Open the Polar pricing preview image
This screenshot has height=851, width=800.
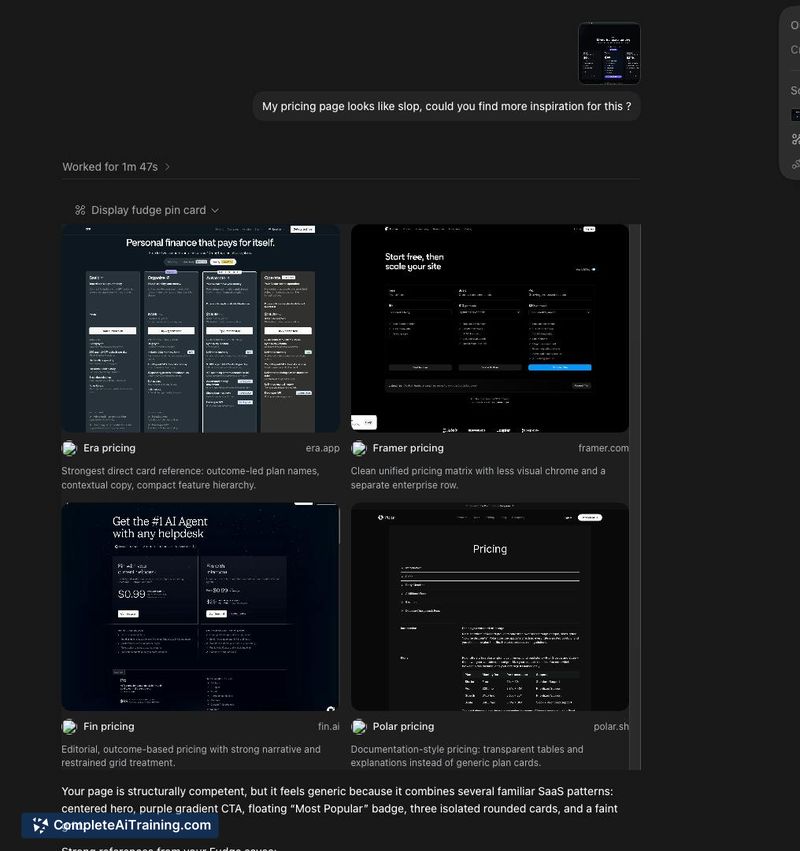coord(490,607)
